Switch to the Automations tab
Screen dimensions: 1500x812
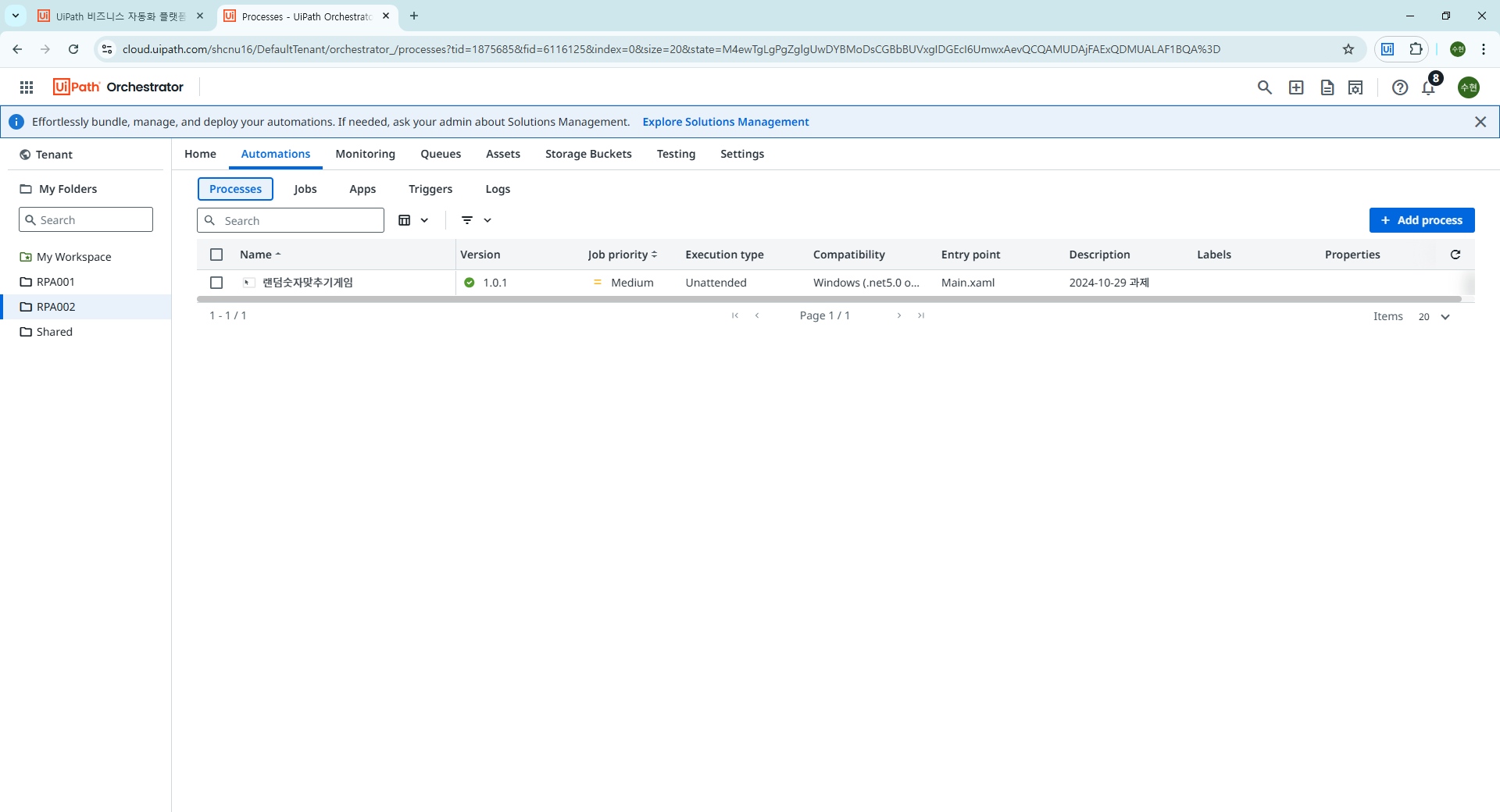click(x=276, y=154)
